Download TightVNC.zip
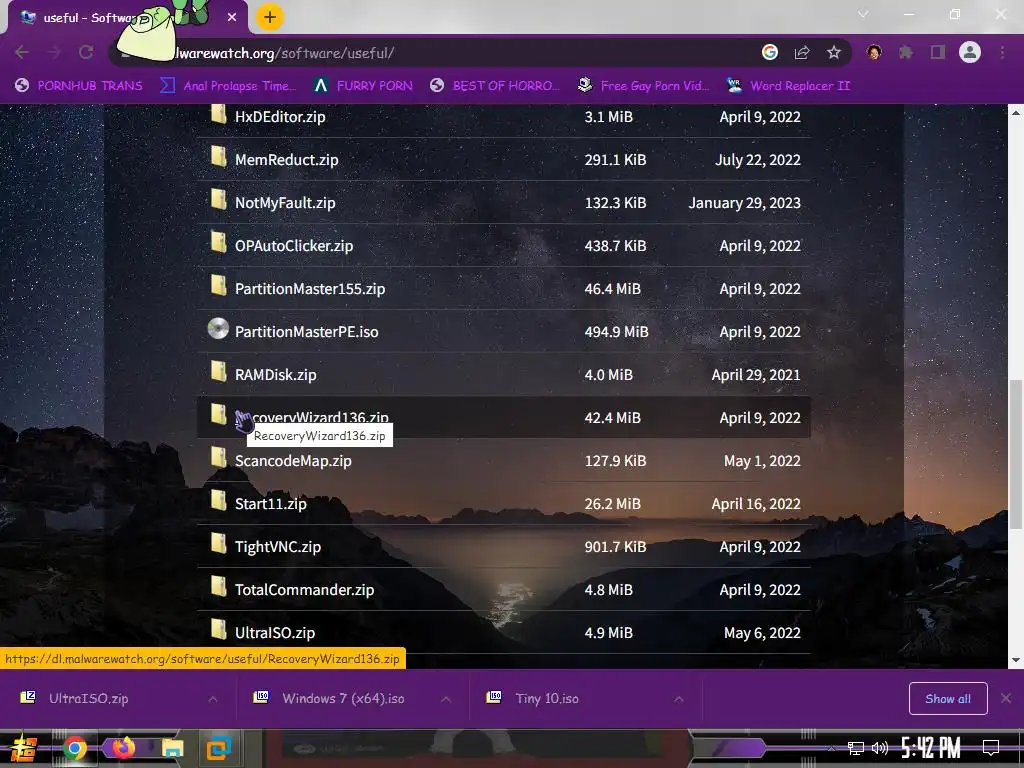 (278, 547)
